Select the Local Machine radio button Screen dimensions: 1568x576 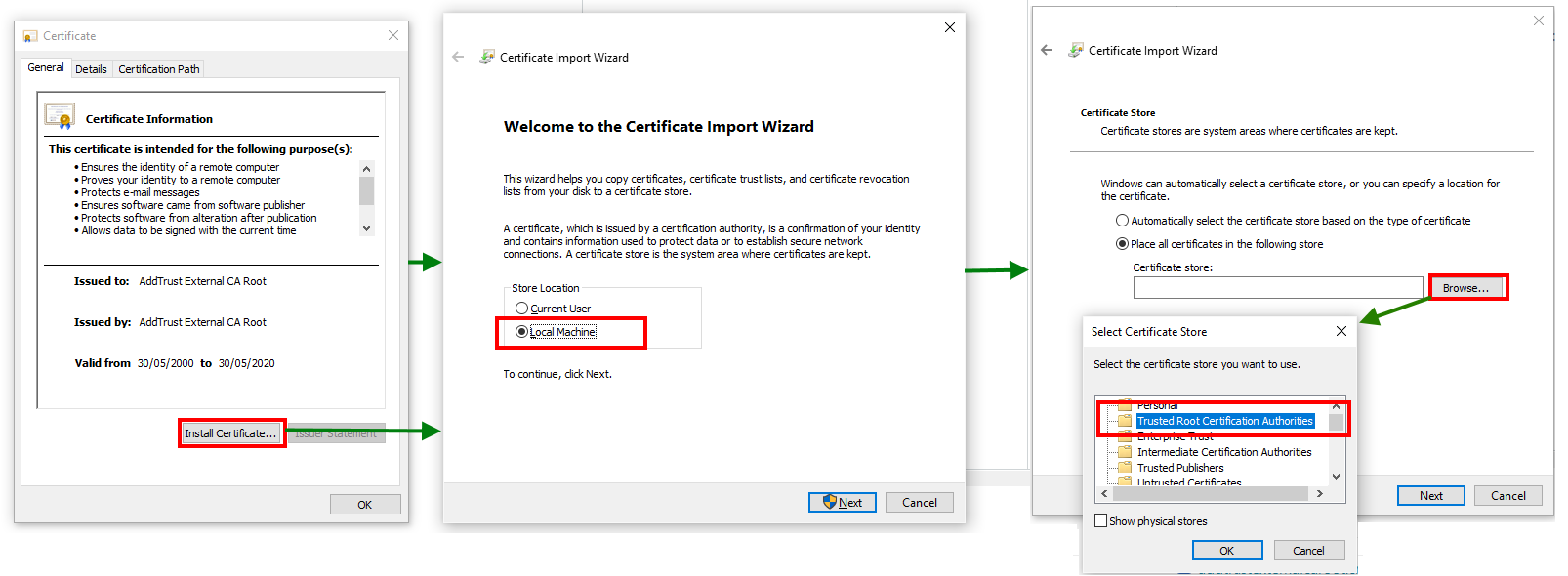point(522,332)
